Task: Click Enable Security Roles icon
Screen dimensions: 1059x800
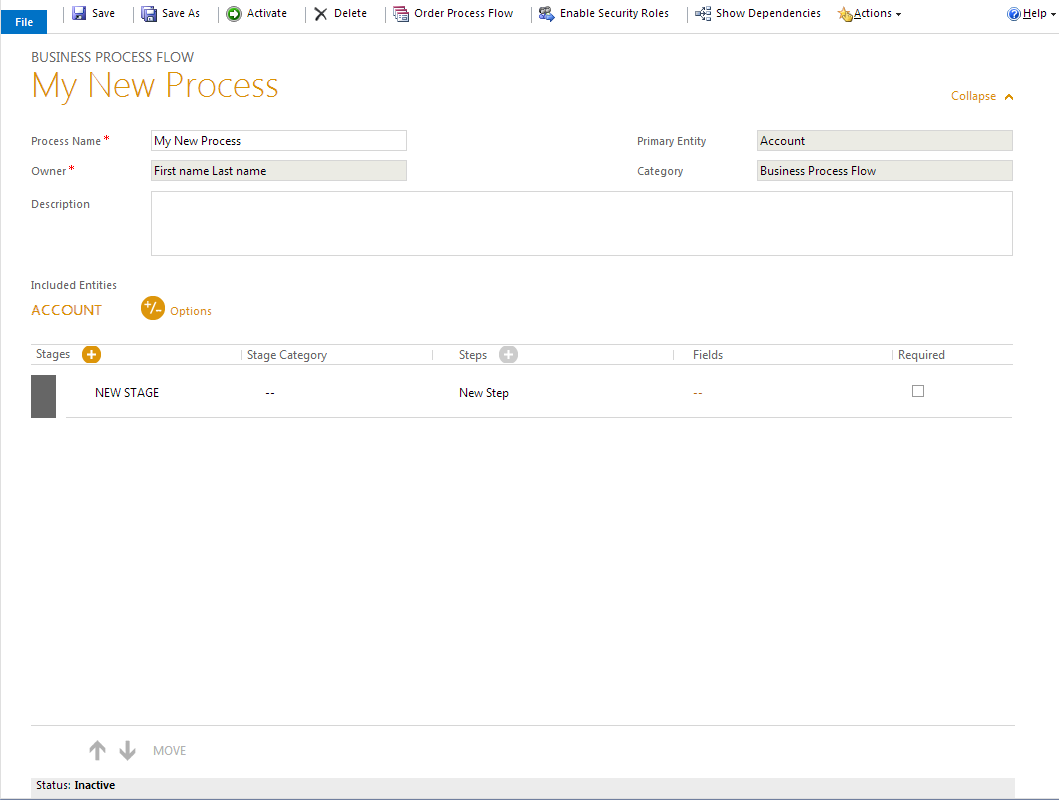Action: point(546,14)
